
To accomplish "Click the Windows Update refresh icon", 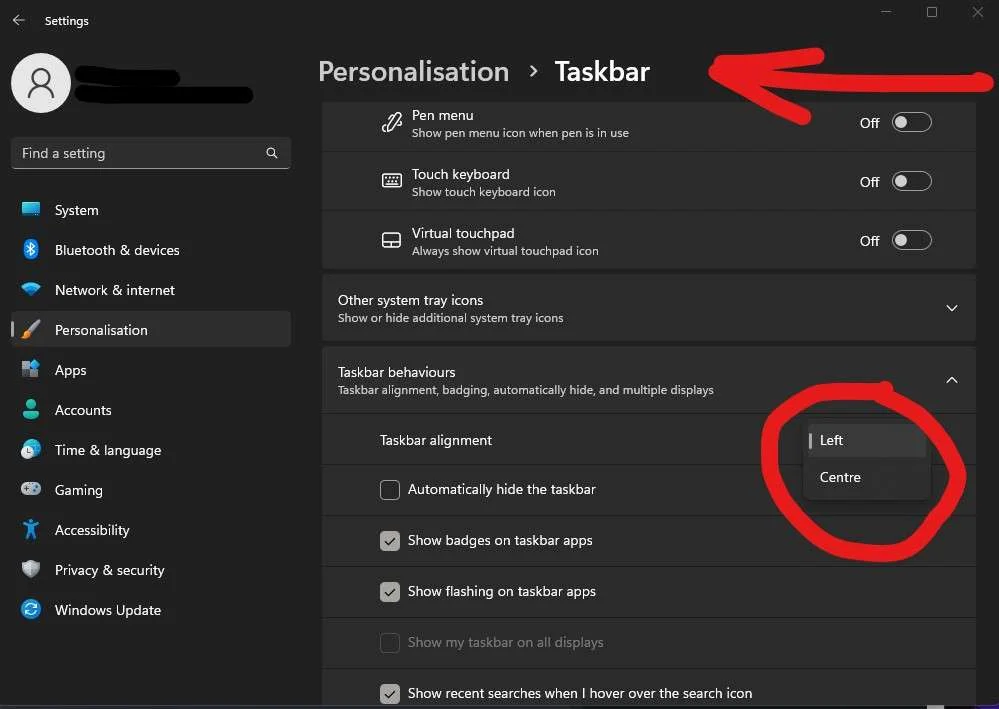I will coord(31,610).
